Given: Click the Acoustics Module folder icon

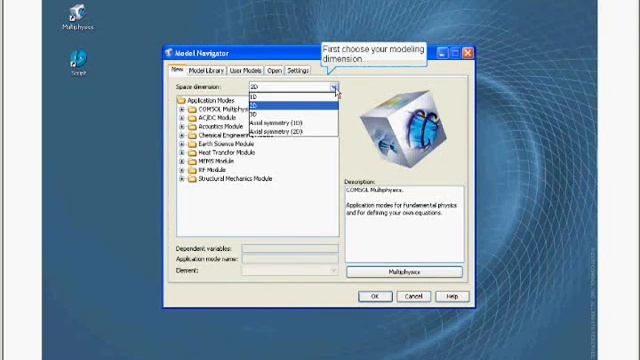Looking at the screenshot, I should coord(192,127).
